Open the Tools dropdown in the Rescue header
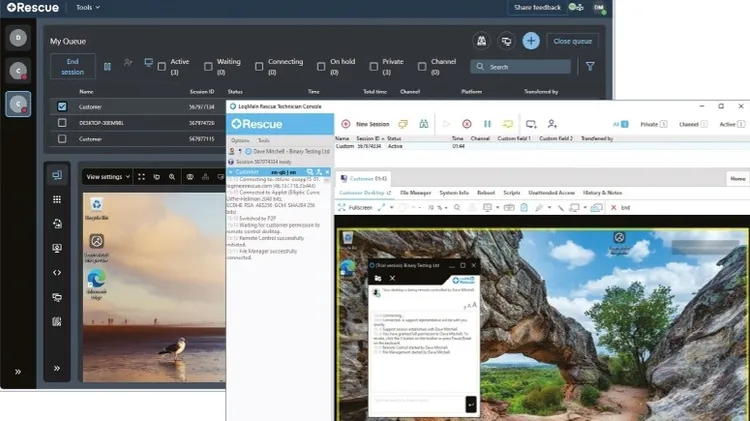The image size is (750, 421). [88, 7]
